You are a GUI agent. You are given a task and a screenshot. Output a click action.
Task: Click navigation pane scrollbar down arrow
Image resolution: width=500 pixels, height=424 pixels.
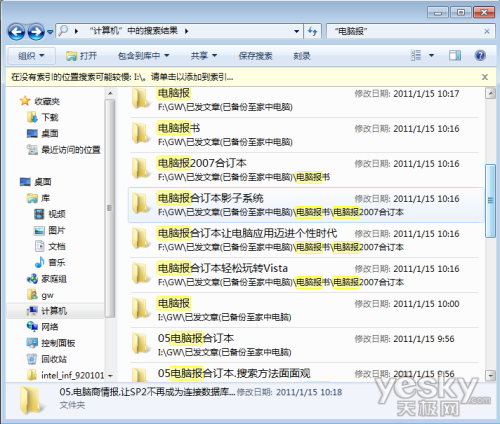(110, 376)
